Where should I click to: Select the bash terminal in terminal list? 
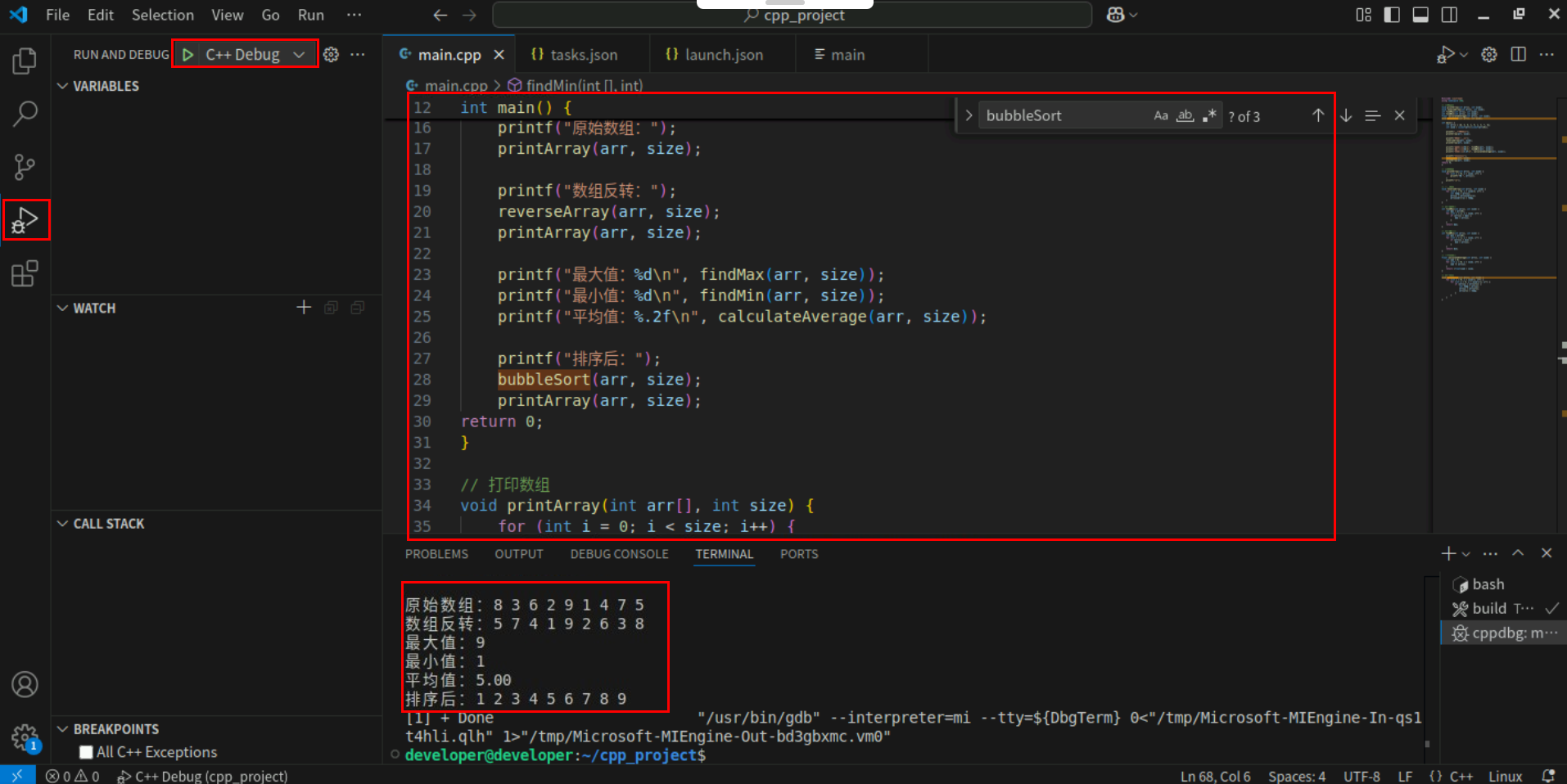point(1488,584)
